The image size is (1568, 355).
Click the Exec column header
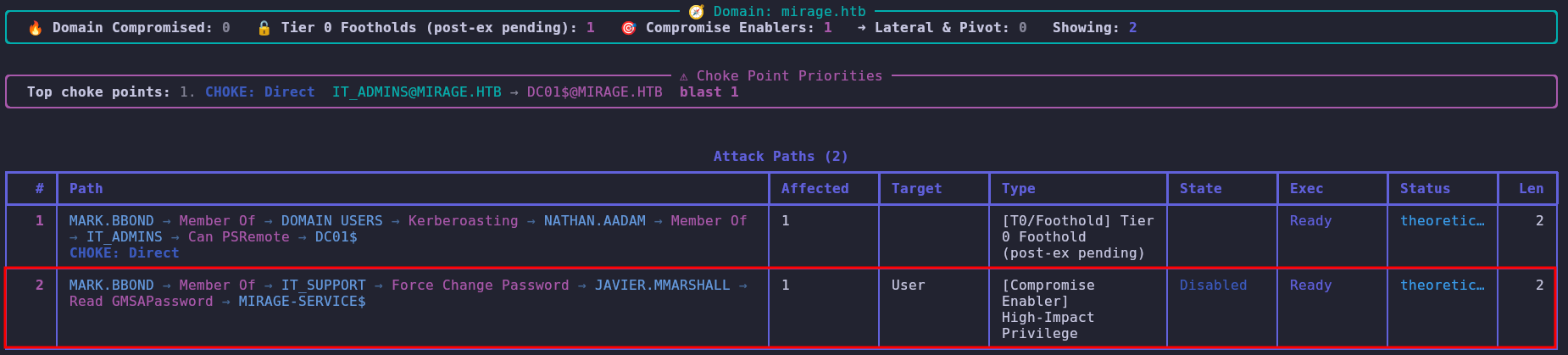click(x=1306, y=189)
